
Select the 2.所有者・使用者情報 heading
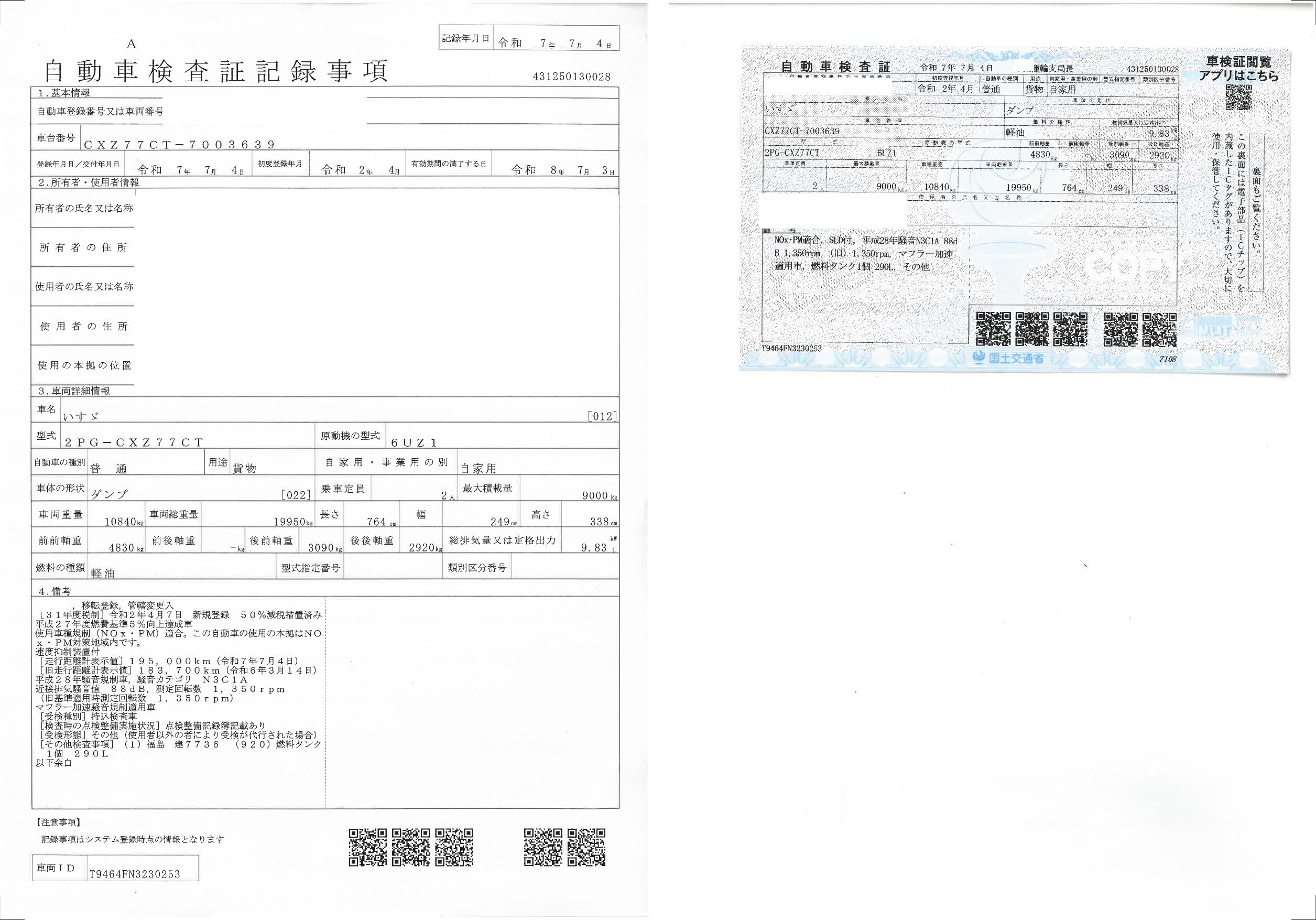pos(88,182)
